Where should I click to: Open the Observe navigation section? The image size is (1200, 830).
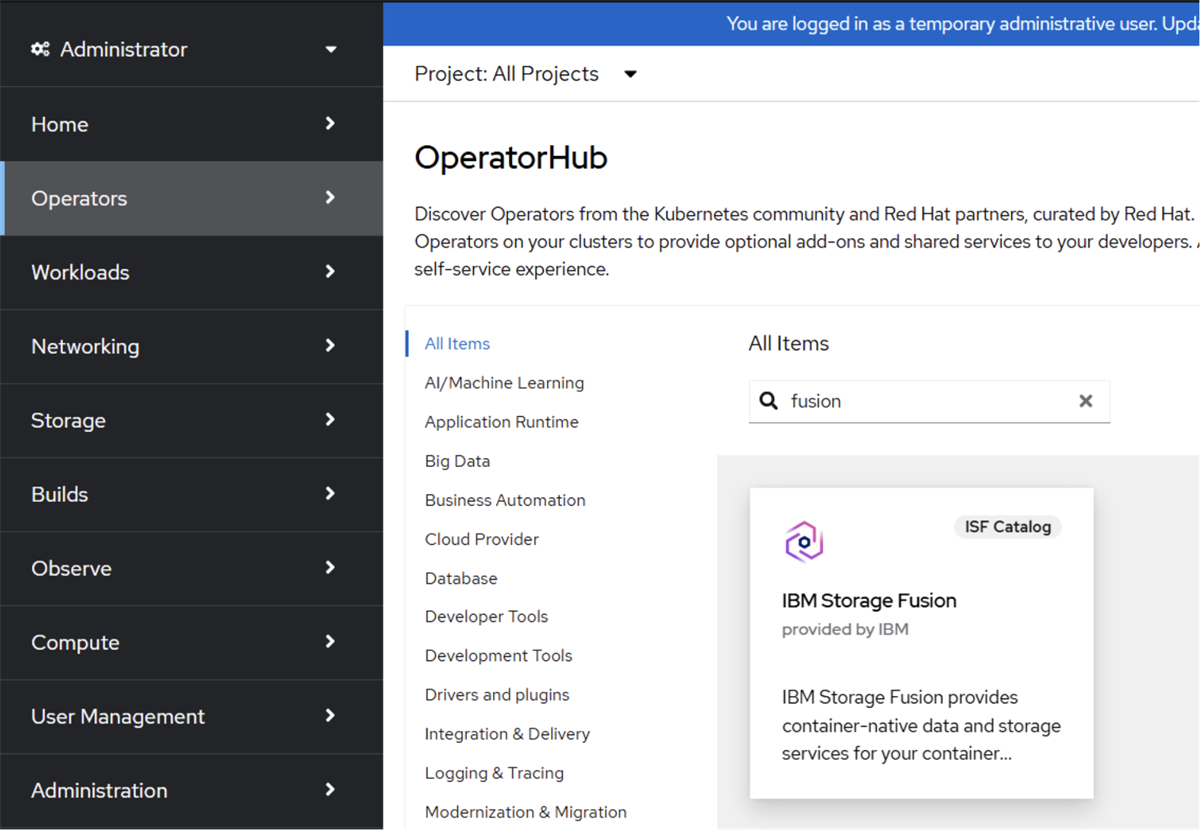[191, 568]
